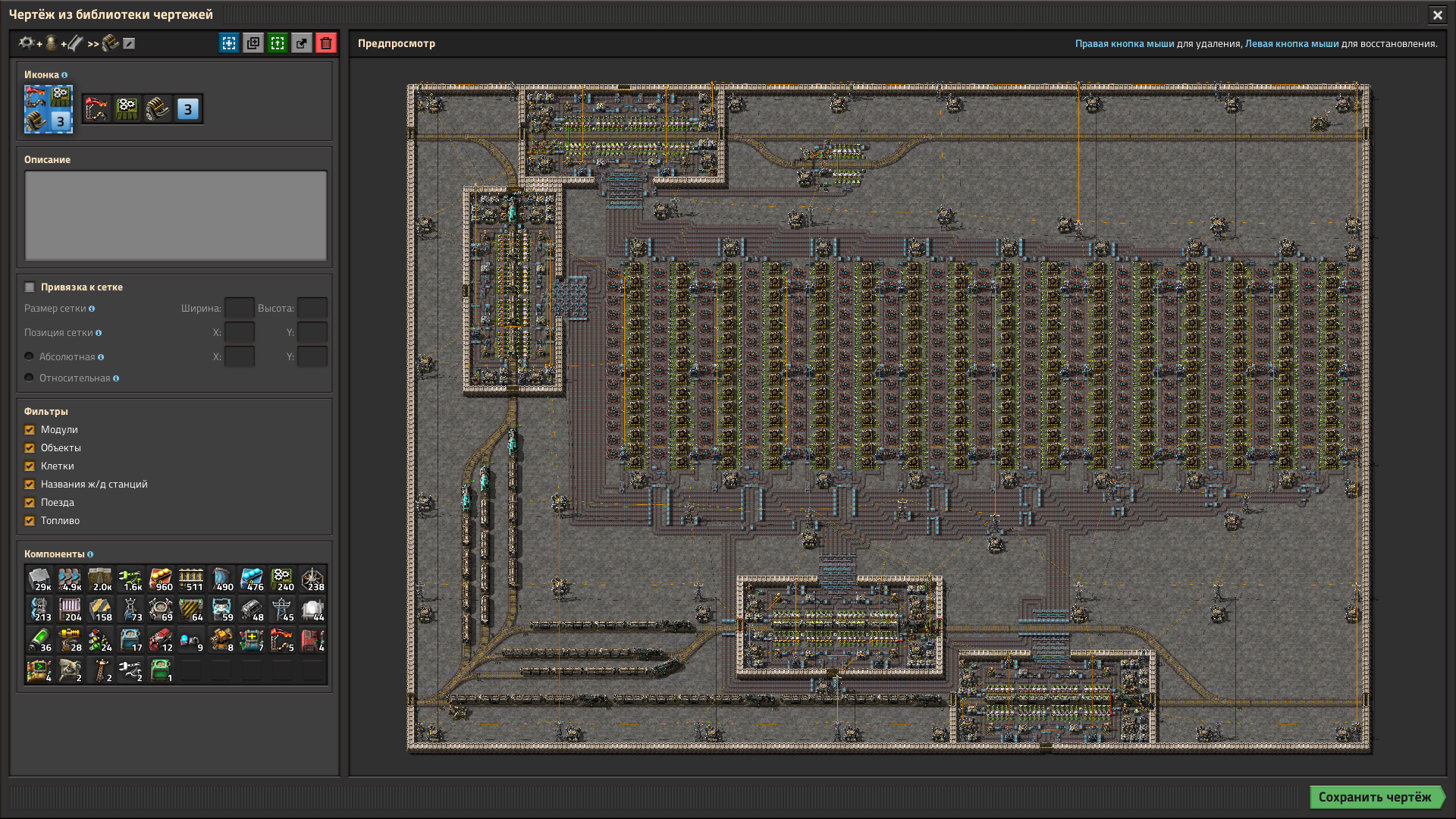The width and height of the screenshot is (1456, 819).
Task: Click the component with count 1
Action: [x=161, y=670]
